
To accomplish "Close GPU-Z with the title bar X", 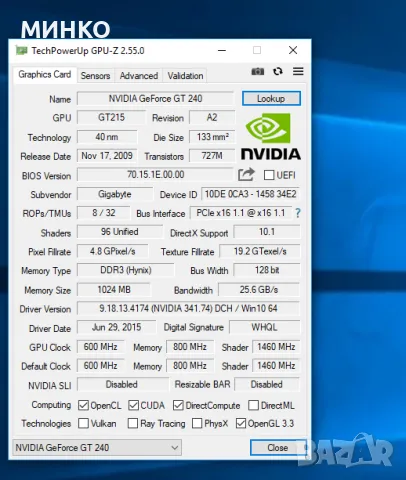I will tap(293, 50).
